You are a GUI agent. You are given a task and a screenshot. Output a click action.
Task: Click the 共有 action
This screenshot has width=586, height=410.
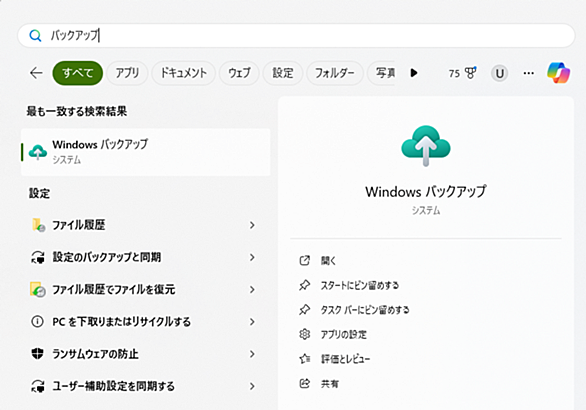tap(330, 384)
